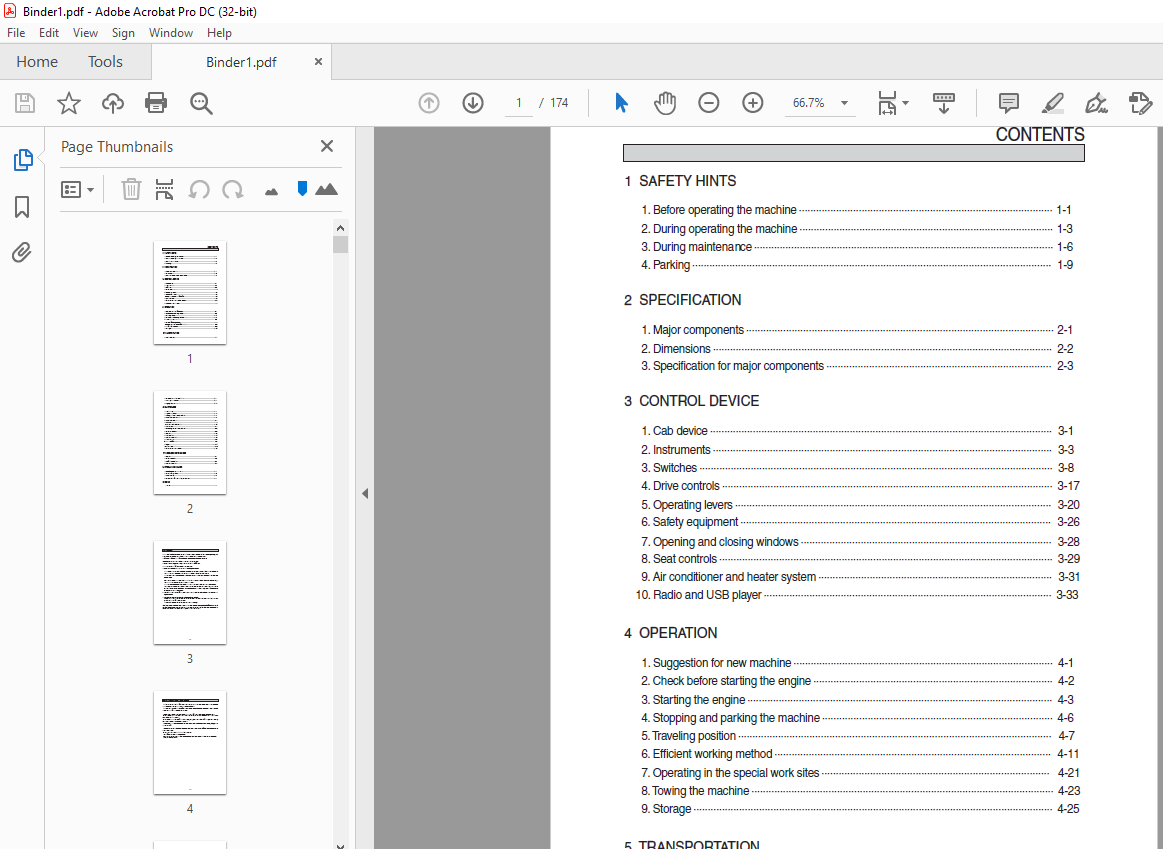Close the Page Thumbnails panel
This screenshot has width=1163, height=849.
pyautogui.click(x=327, y=146)
